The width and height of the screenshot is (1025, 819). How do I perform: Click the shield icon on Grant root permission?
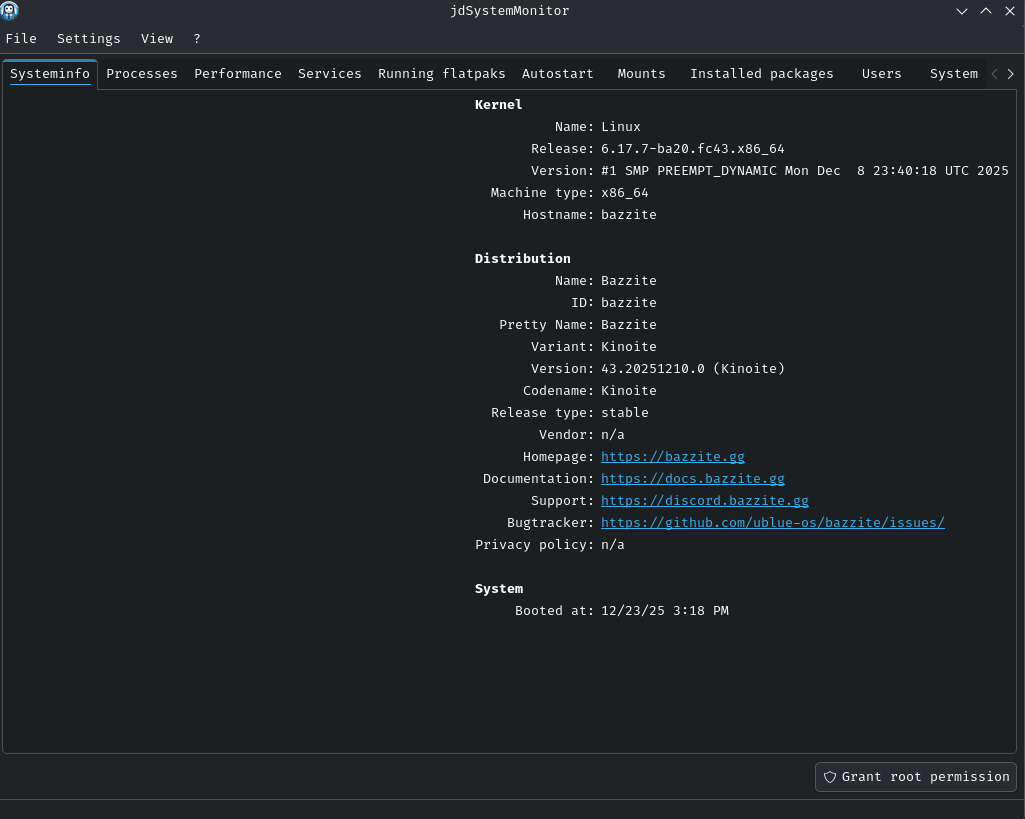tap(830, 777)
